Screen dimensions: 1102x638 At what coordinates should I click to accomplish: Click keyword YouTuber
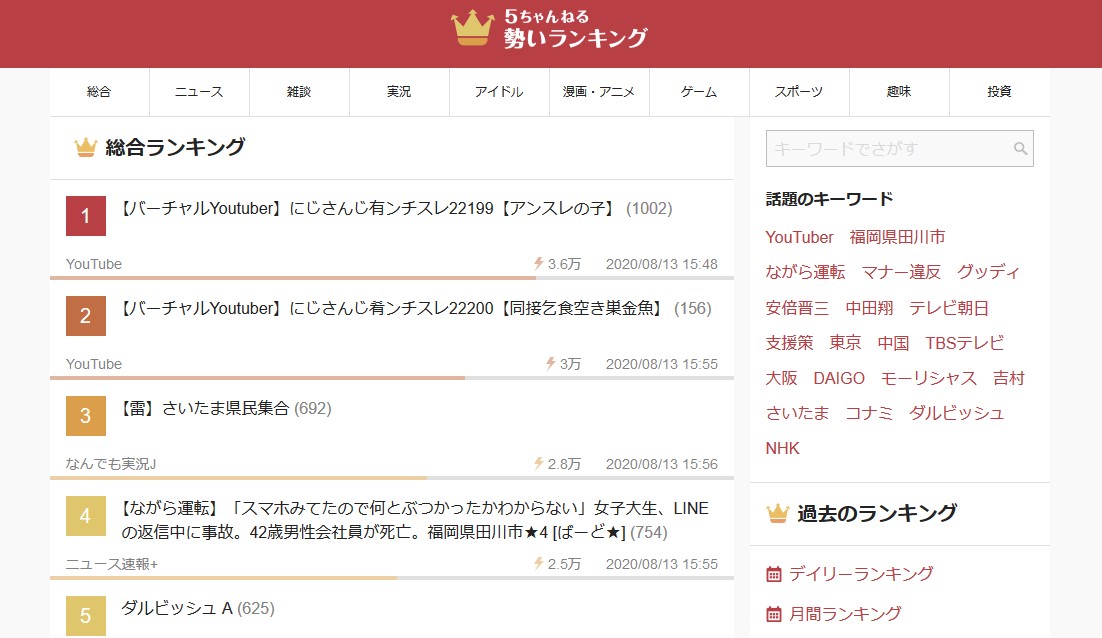pyautogui.click(x=799, y=237)
